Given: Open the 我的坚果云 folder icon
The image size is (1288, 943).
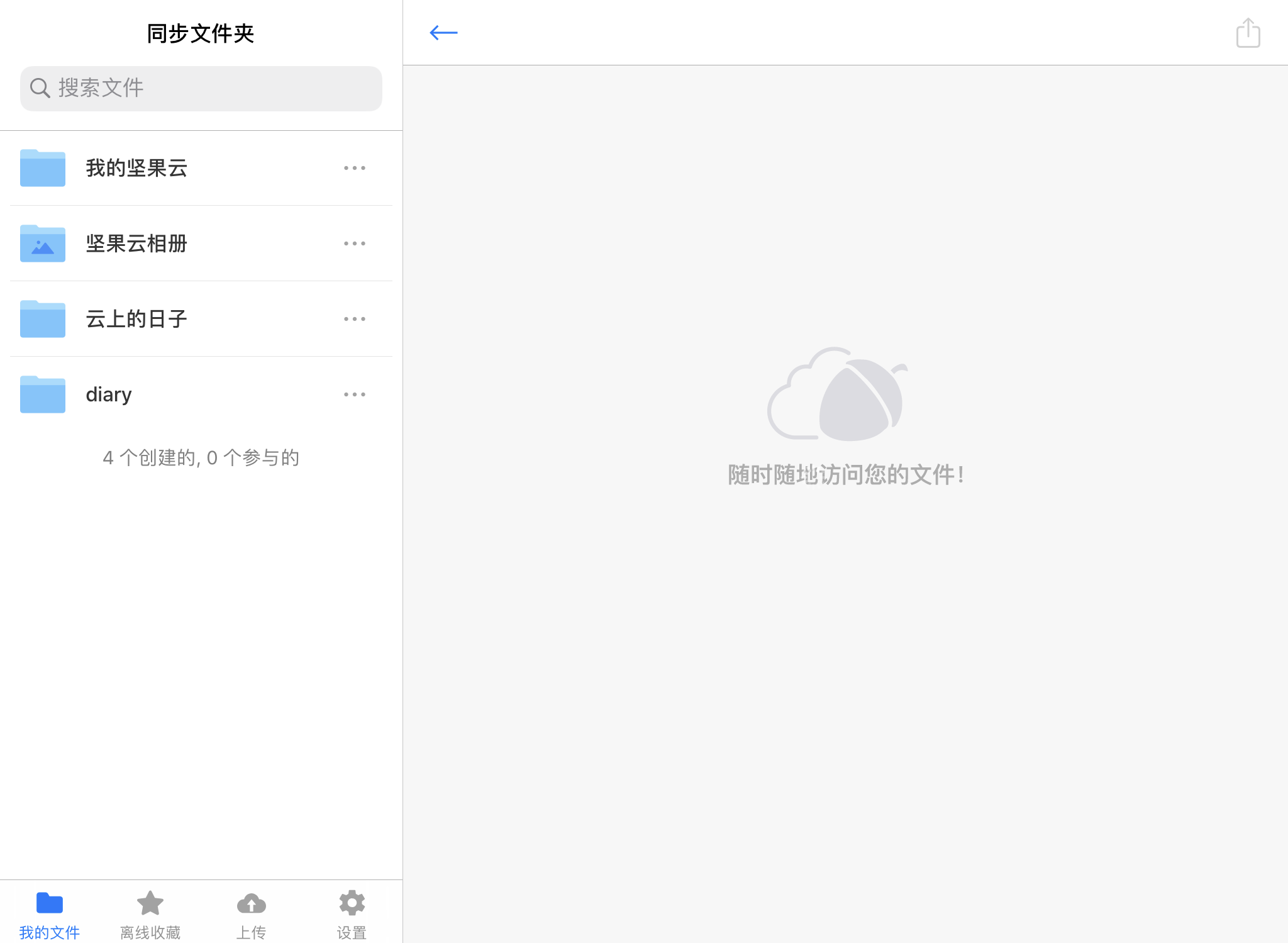Looking at the screenshot, I should coord(43,168).
